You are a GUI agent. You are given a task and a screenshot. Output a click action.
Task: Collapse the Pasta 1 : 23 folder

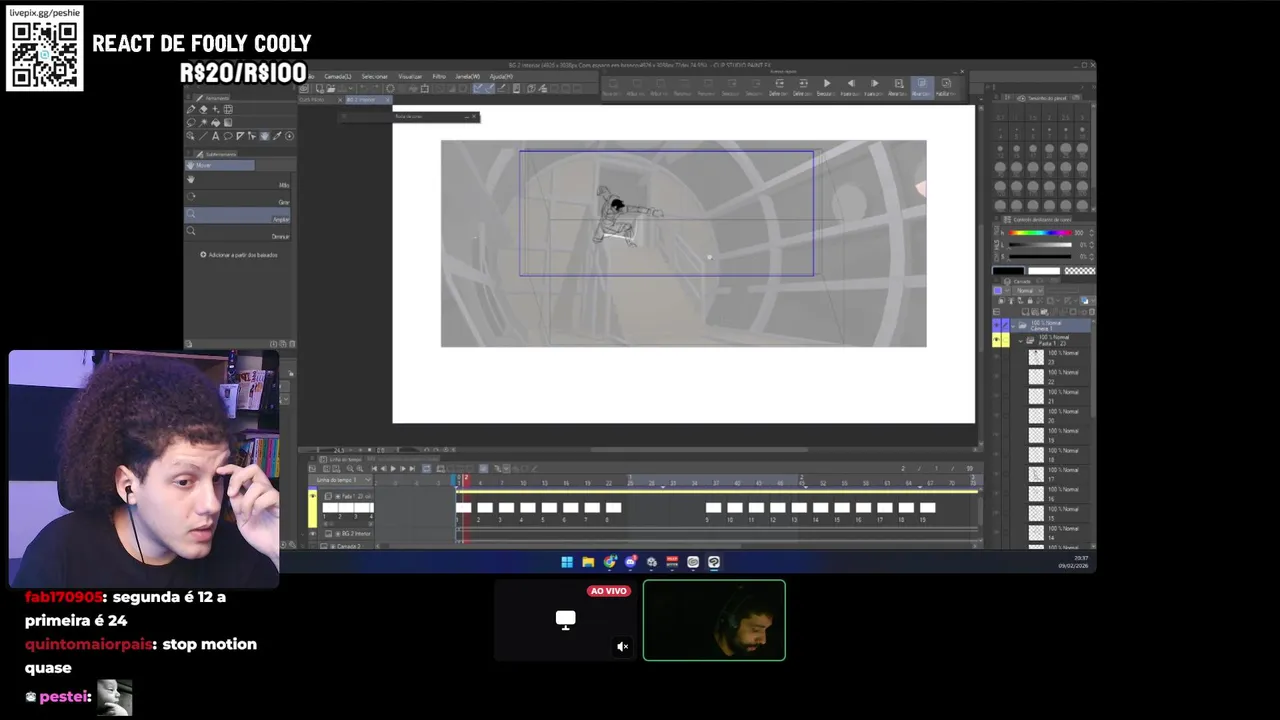[1021, 341]
